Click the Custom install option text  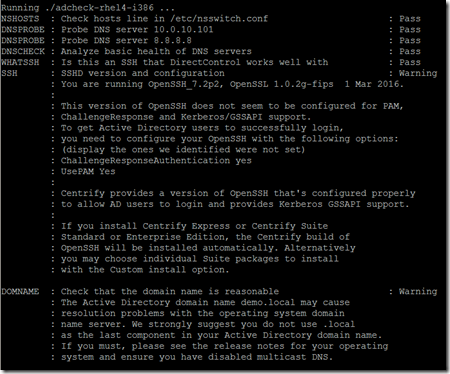(170, 270)
